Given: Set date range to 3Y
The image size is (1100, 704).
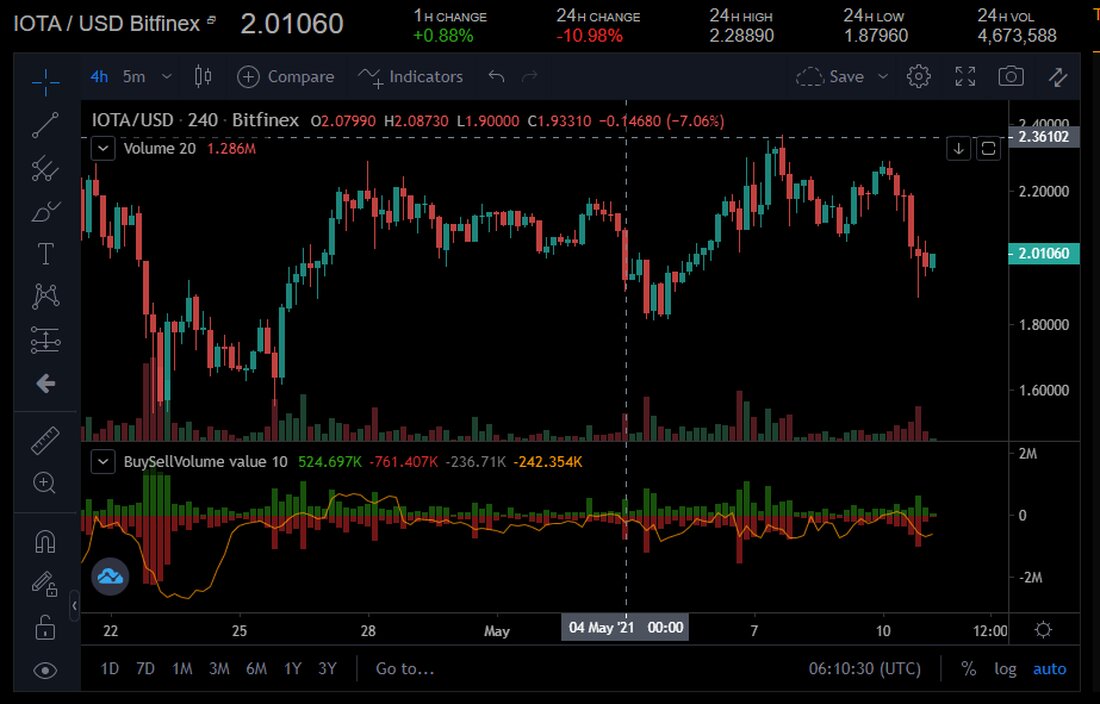Looking at the screenshot, I should tap(328, 669).
